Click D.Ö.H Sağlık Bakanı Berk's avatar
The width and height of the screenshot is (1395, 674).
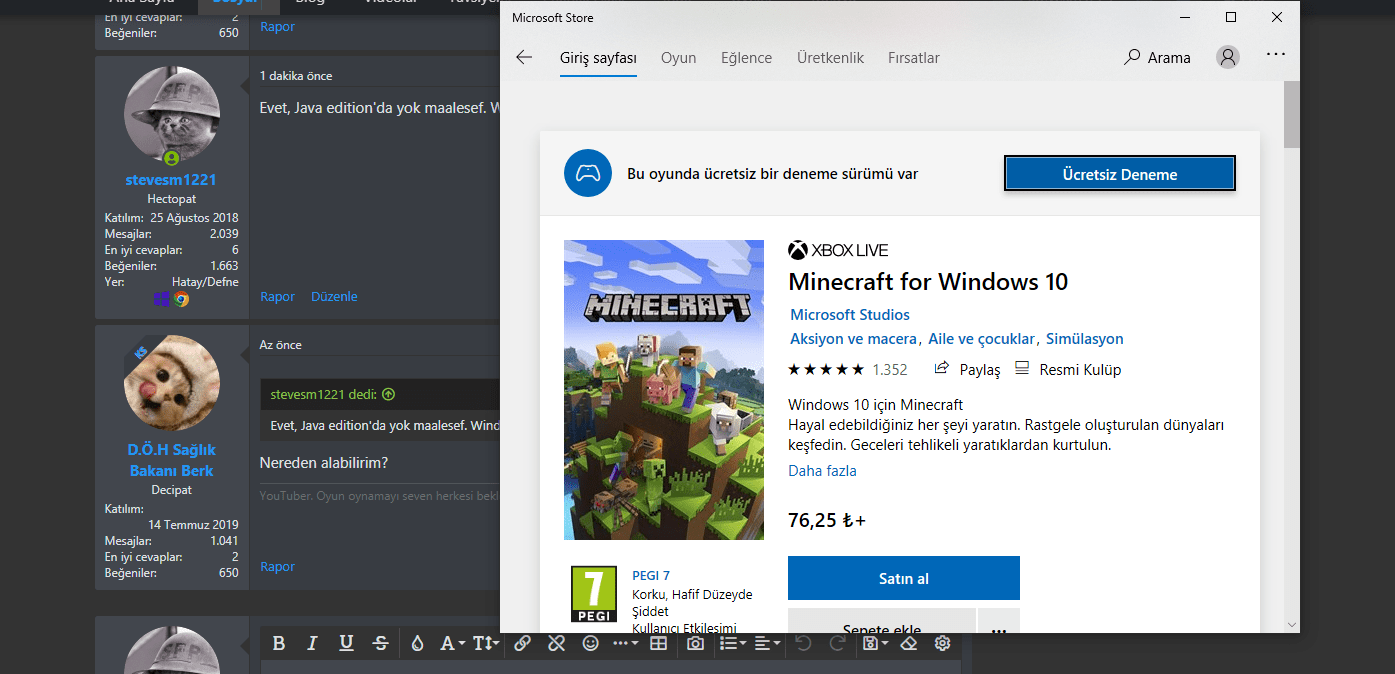click(172, 383)
